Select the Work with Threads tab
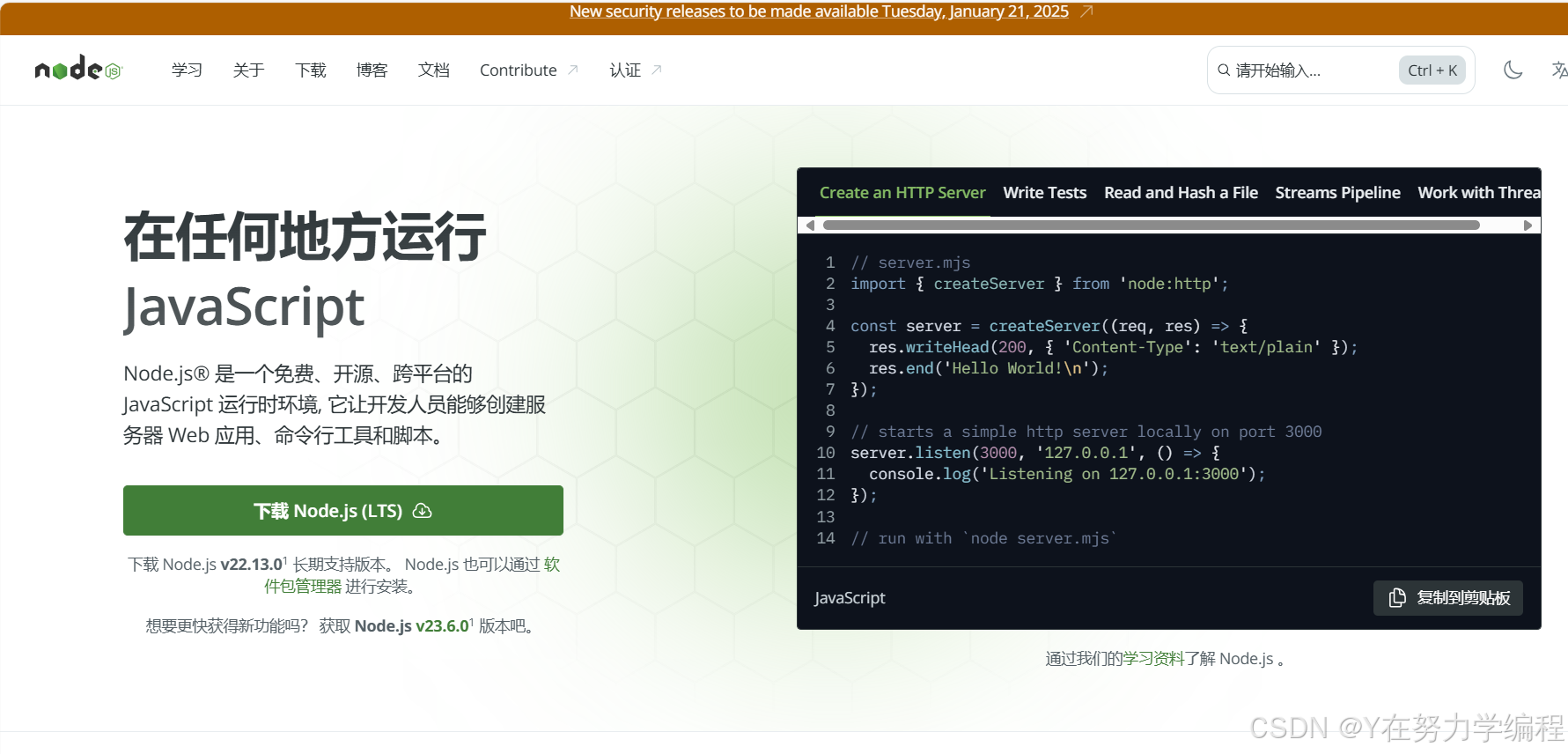1568x754 pixels. tap(1479, 193)
